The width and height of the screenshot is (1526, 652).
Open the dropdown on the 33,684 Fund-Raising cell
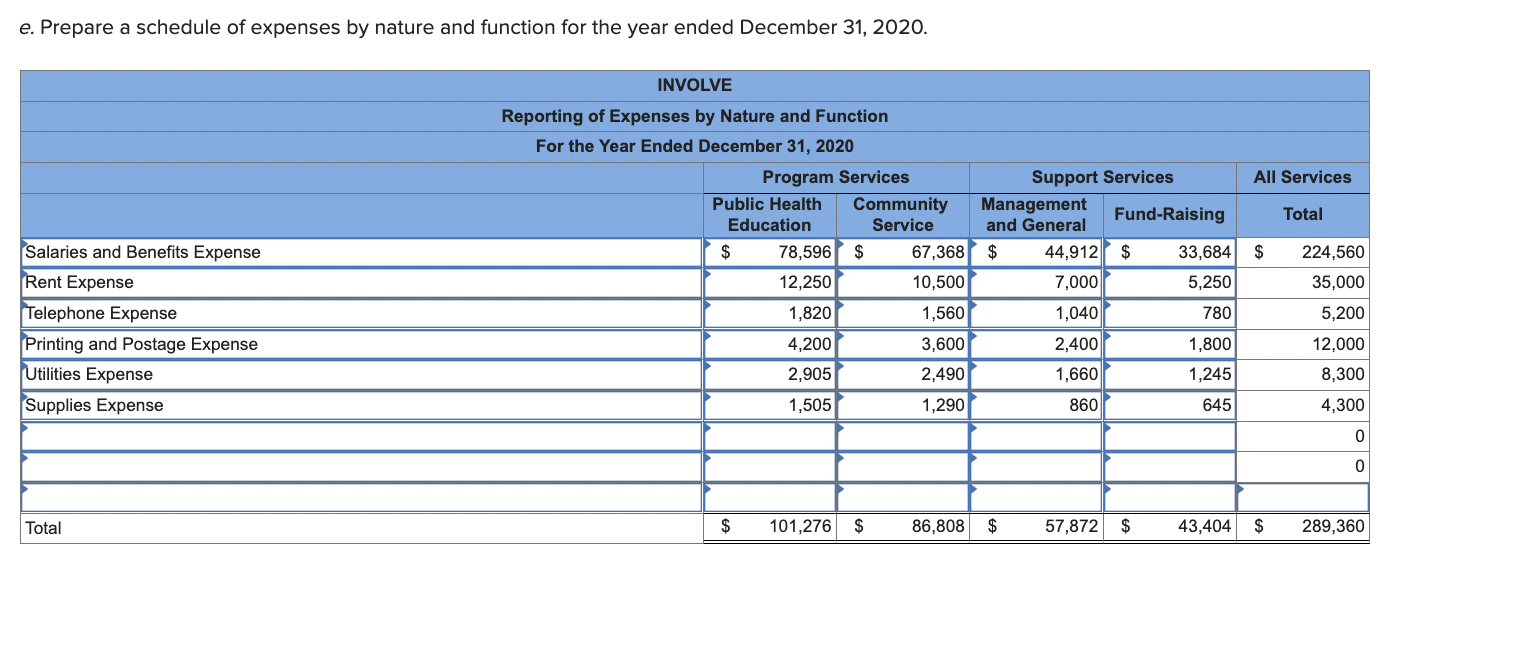(1107, 243)
